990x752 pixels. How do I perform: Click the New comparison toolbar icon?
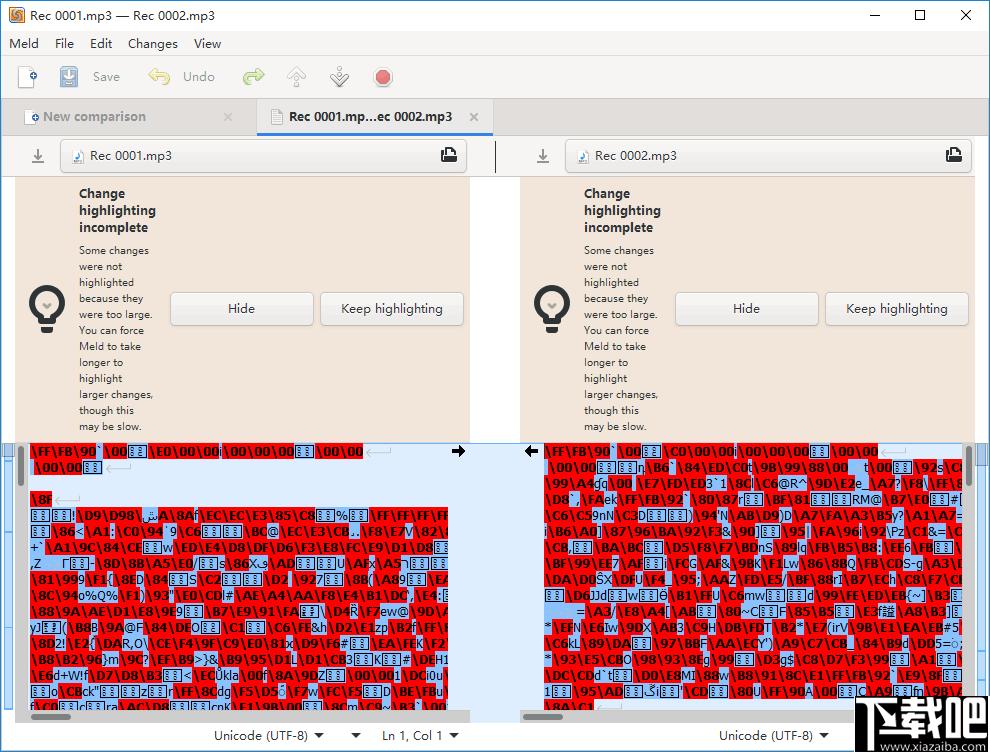(28, 77)
